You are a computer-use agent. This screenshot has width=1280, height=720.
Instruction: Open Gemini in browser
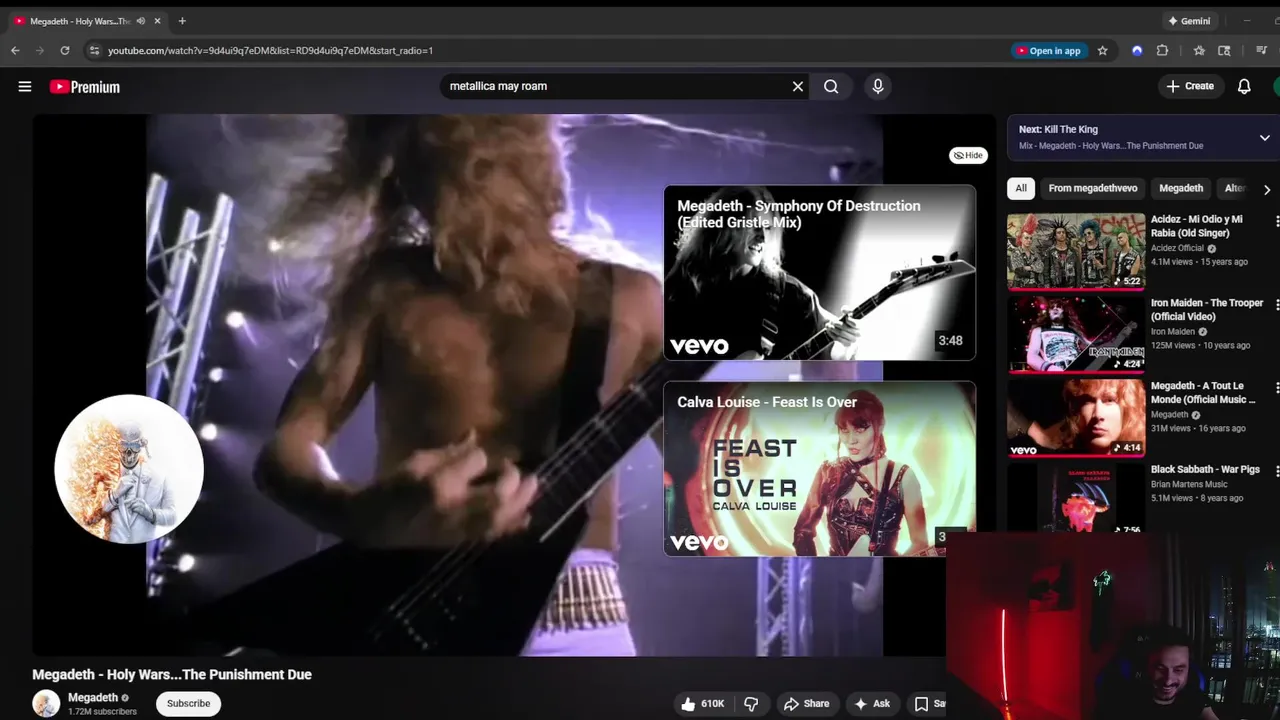click(x=1188, y=21)
